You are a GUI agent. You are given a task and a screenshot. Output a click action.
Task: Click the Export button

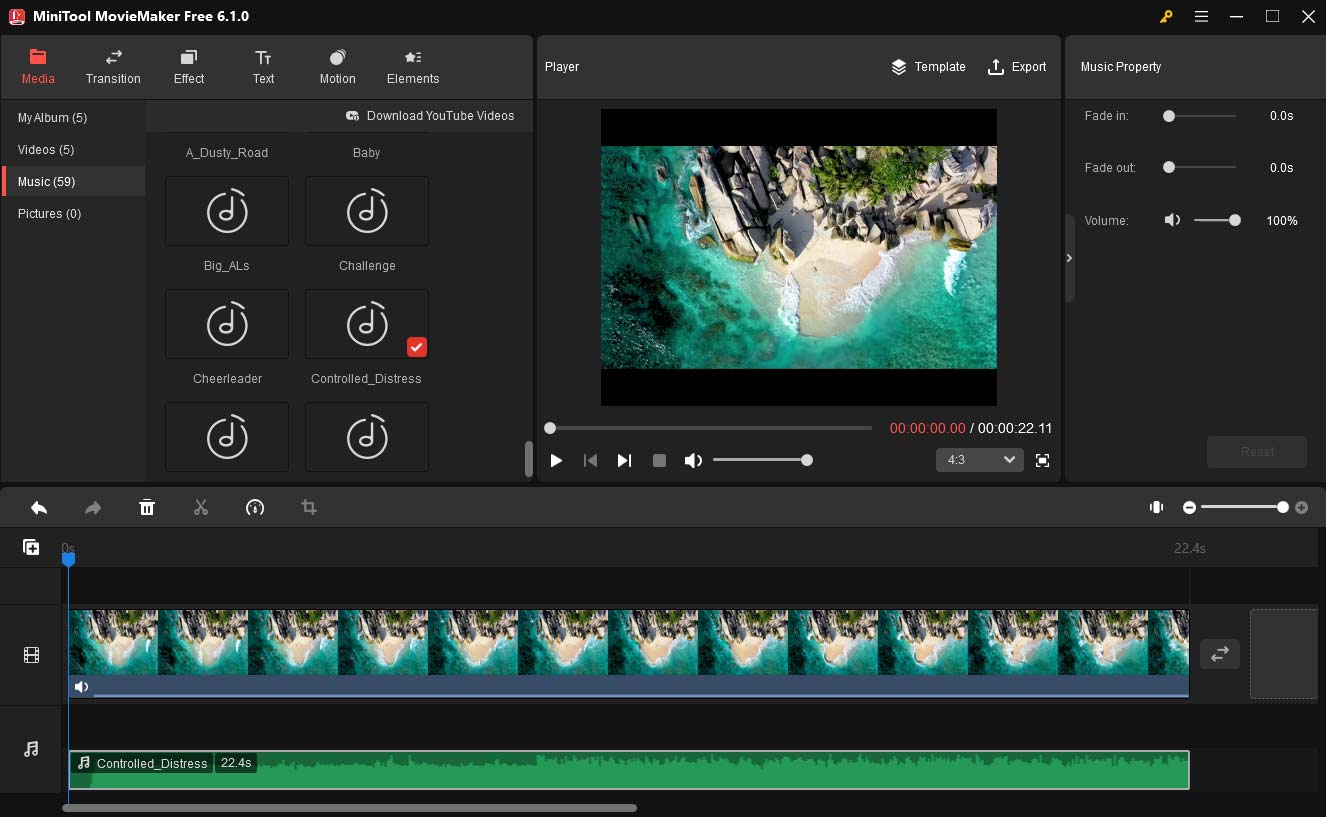1017,67
